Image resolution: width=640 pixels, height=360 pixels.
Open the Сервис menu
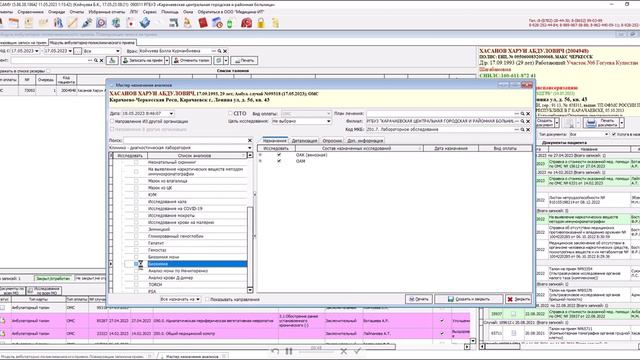point(149,12)
